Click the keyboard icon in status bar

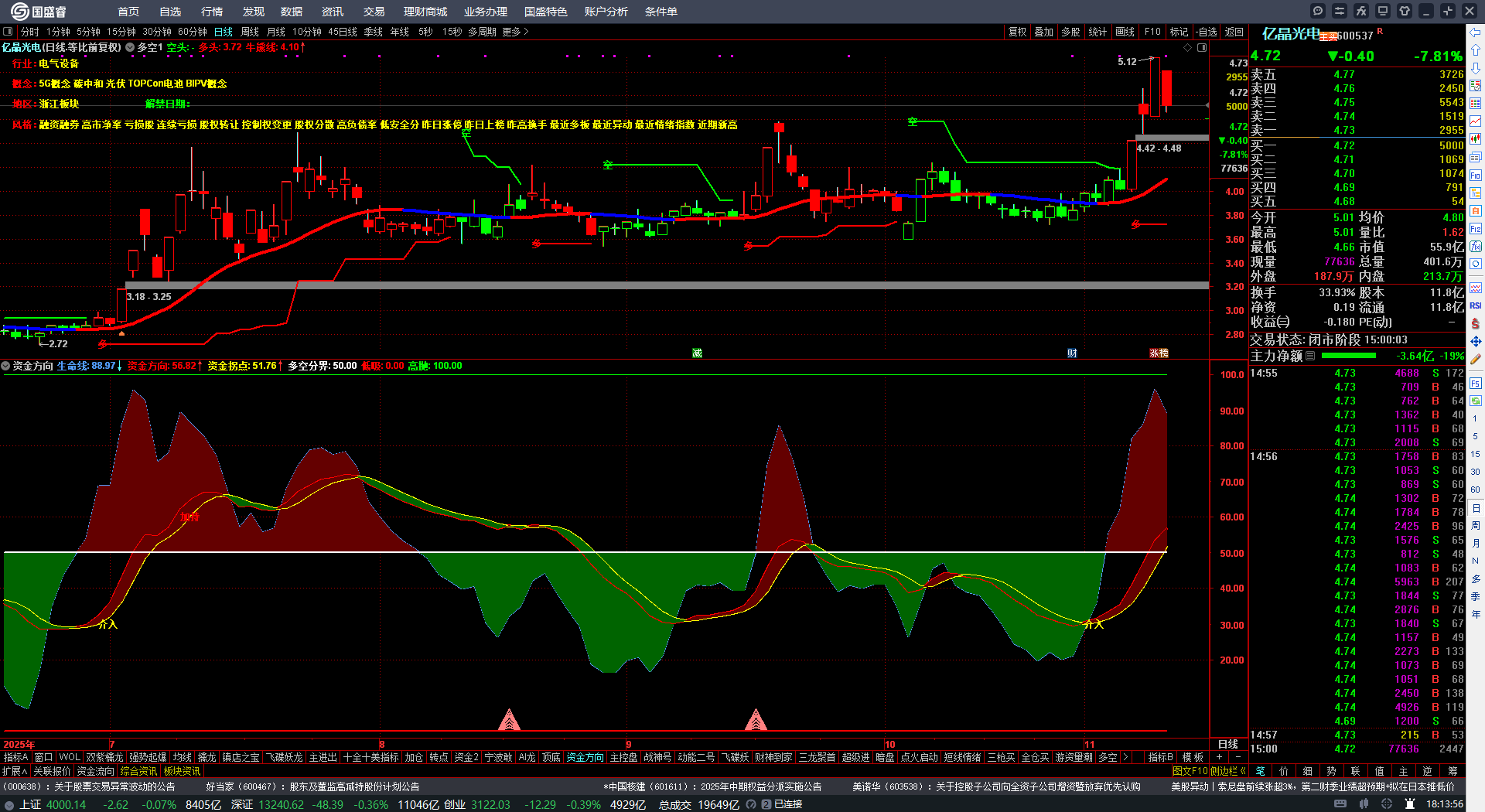tap(1340, 804)
